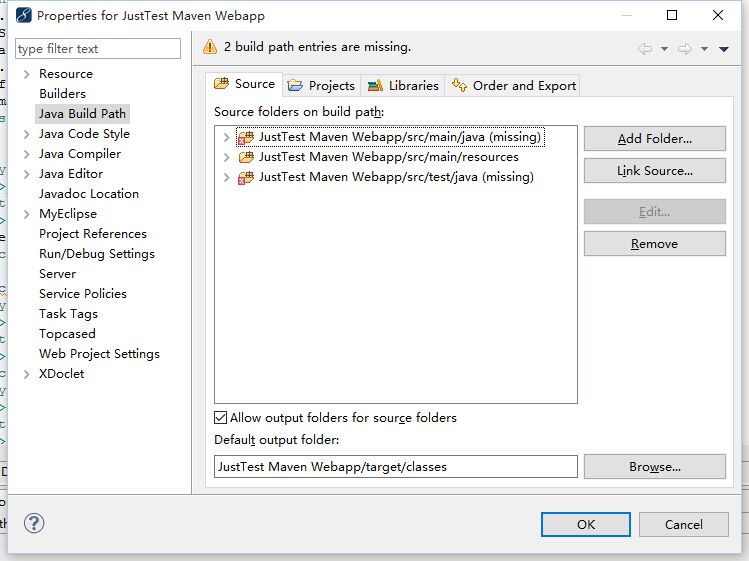The height and width of the screenshot is (561, 749).
Task: Maximize the Properties dialog window
Action: tap(672, 15)
